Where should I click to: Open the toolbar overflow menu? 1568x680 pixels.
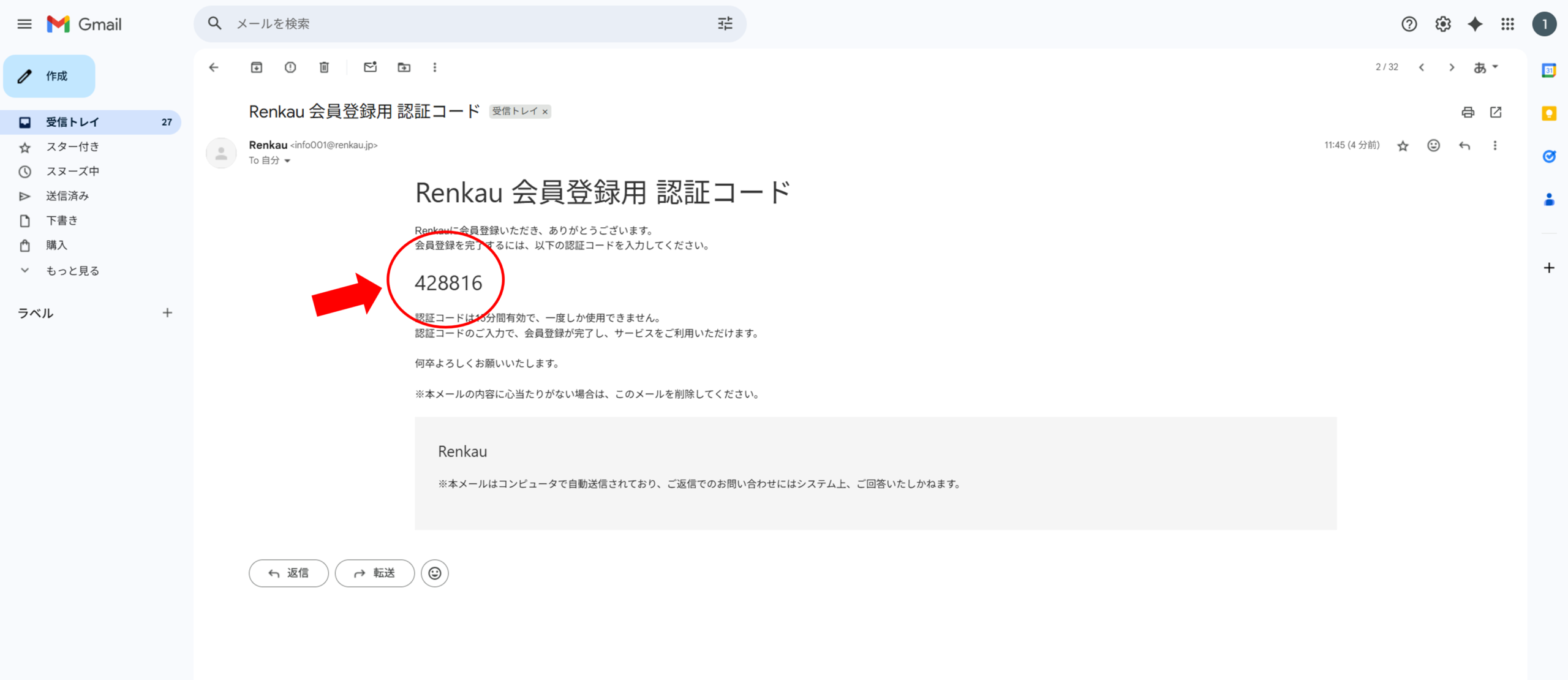[435, 67]
